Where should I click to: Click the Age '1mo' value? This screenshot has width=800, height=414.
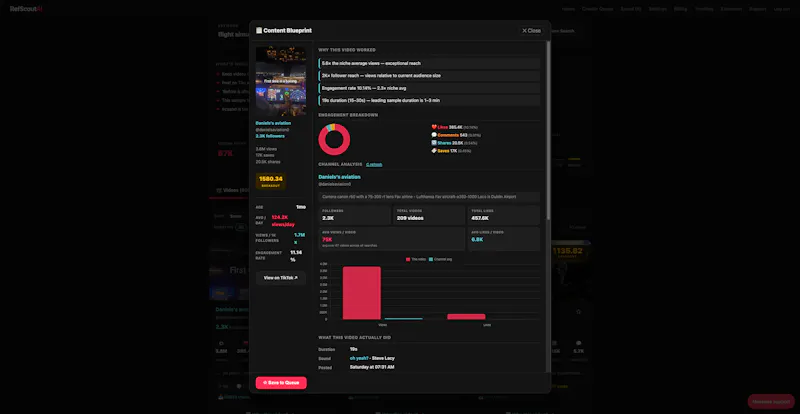tap(301, 207)
